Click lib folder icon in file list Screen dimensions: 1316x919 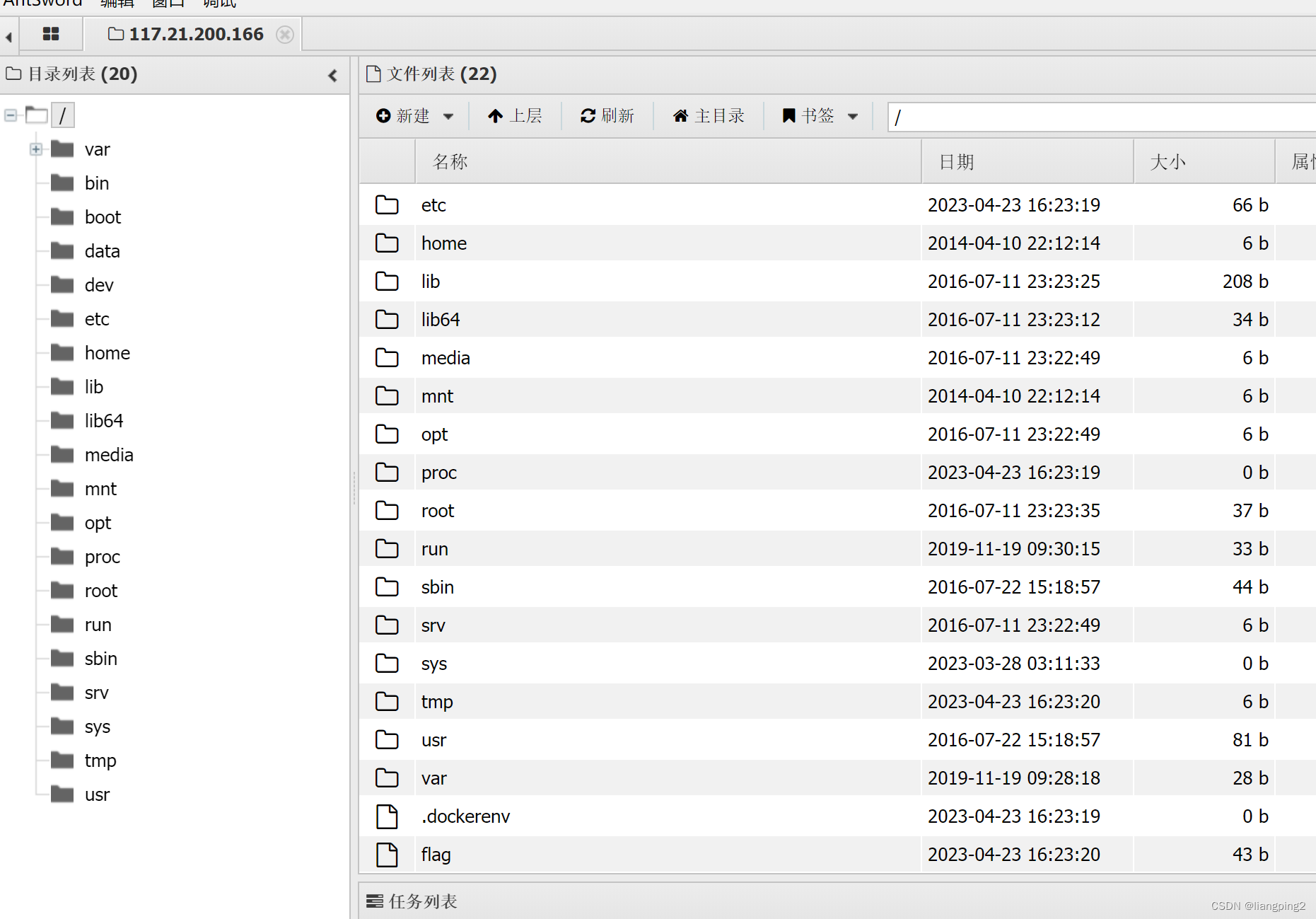click(x=387, y=281)
